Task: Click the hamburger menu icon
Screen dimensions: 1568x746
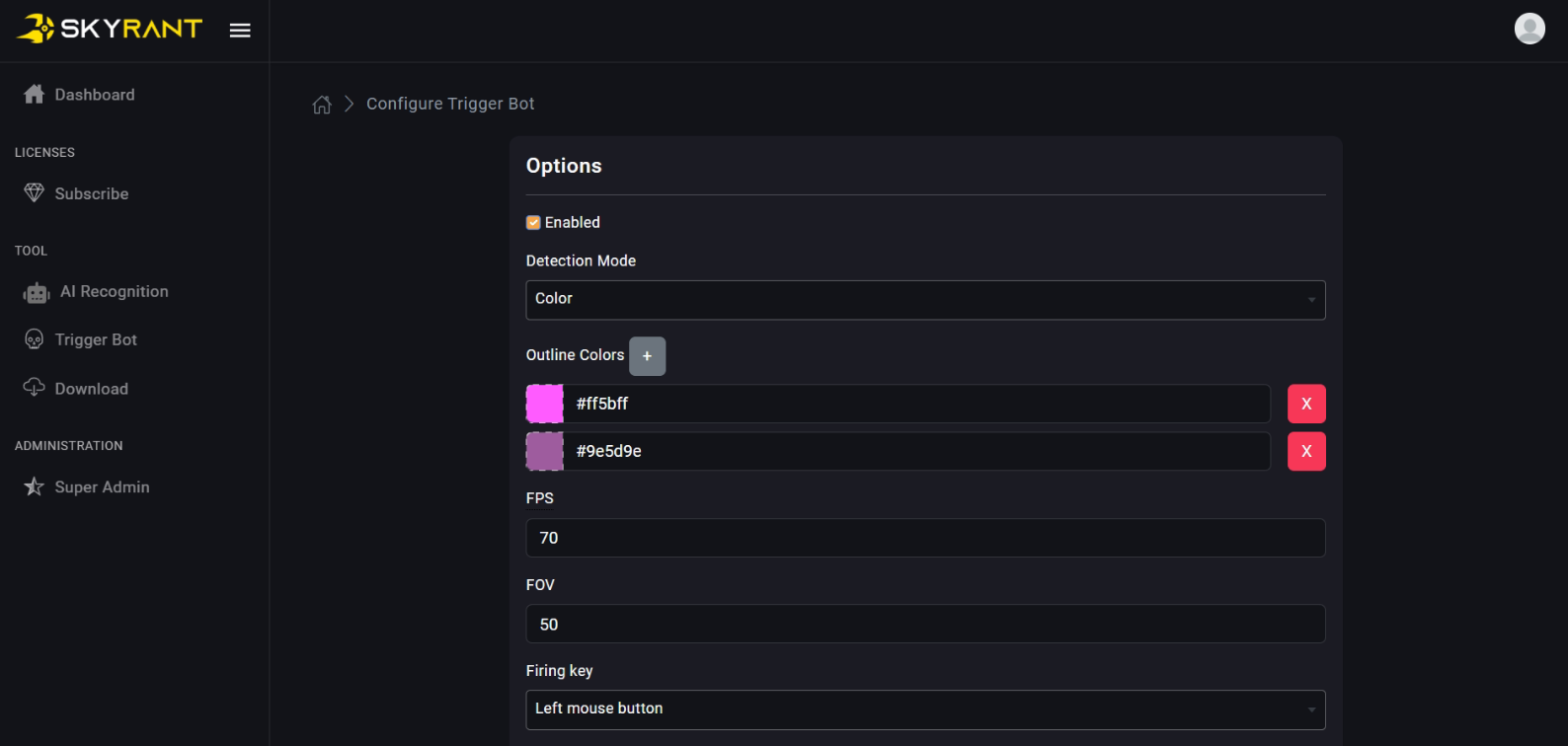Action: coord(240,31)
